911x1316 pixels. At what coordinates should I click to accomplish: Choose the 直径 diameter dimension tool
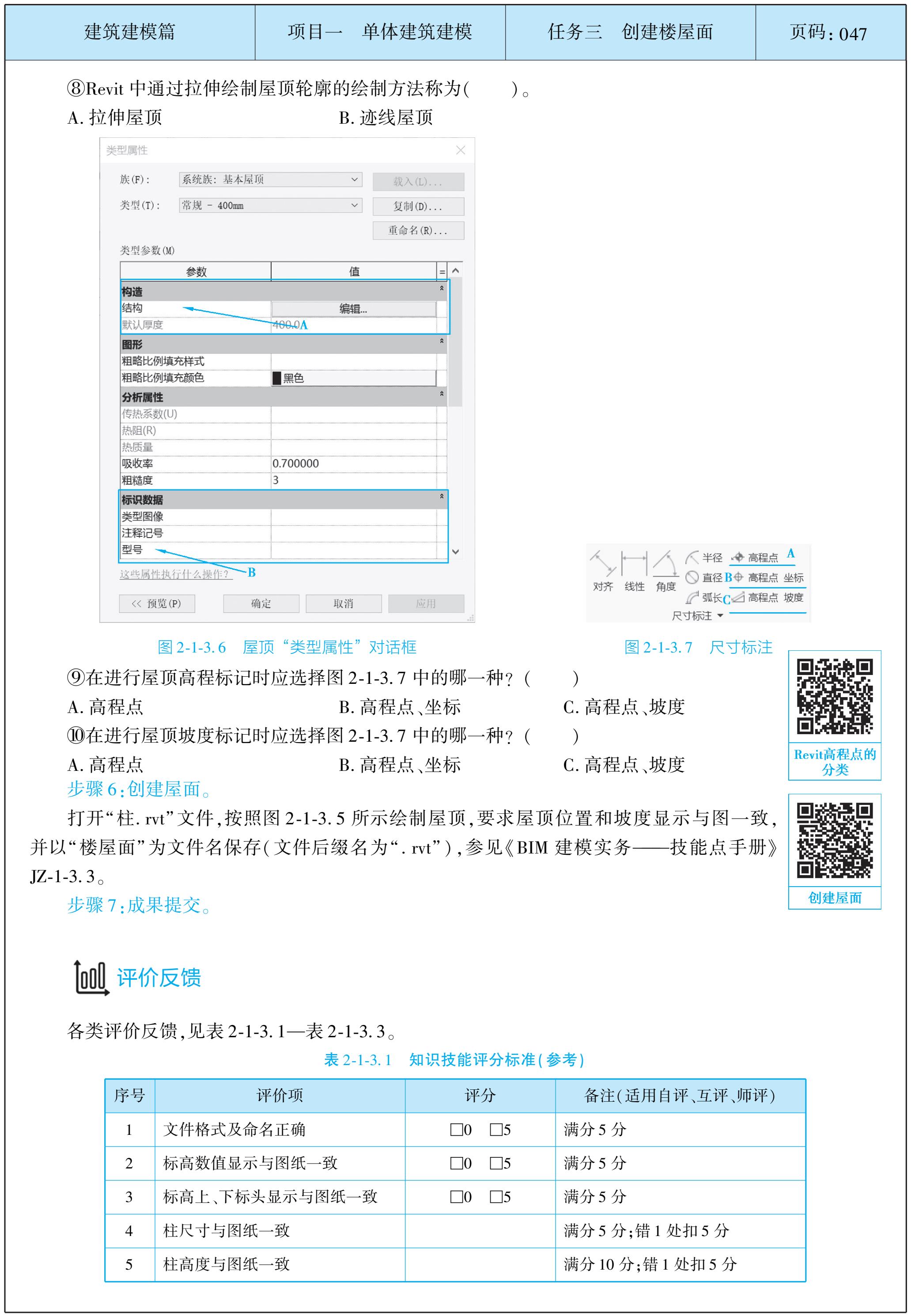(x=704, y=577)
